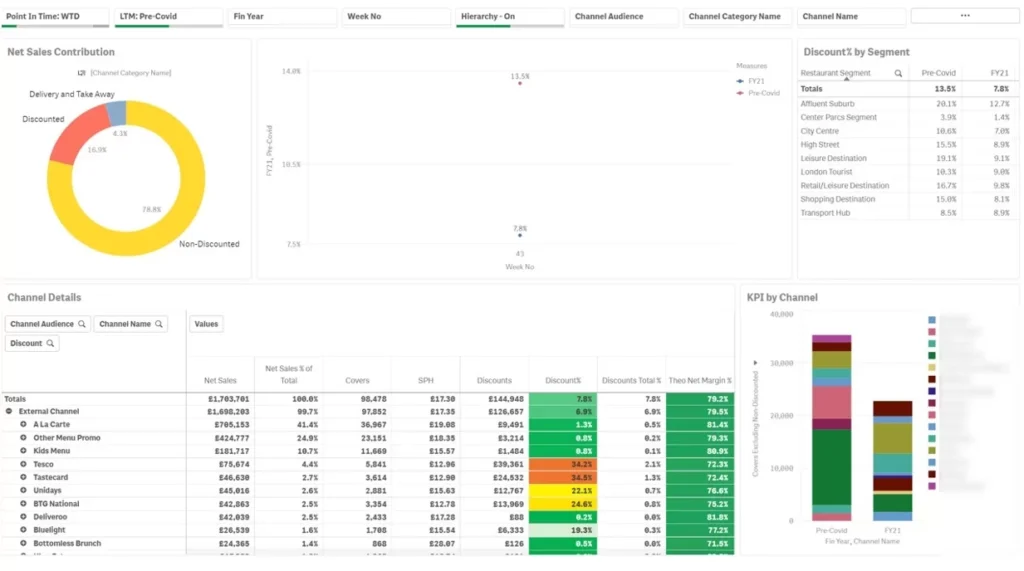Image resolution: width=1024 pixels, height=571 pixels.
Task: Select the Transport Hub segment row
Action: (x=906, y=213)
